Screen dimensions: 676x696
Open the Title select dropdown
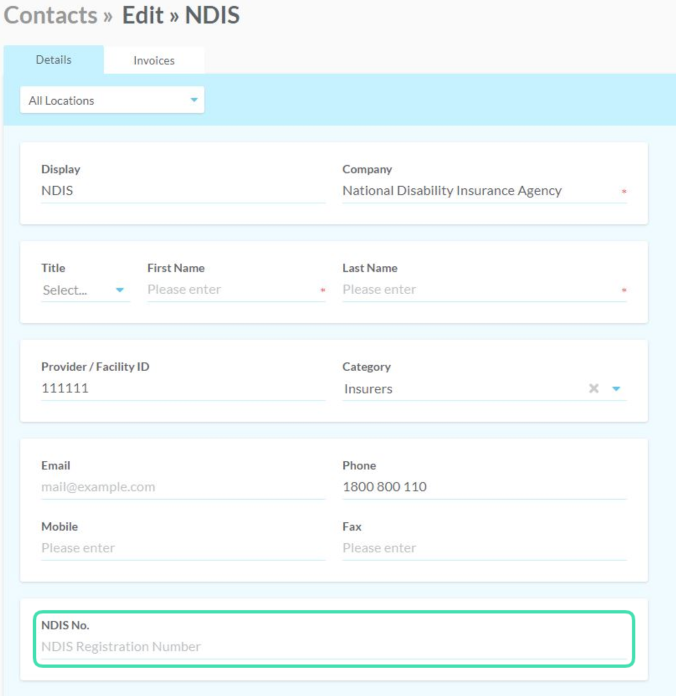[85, 290]
